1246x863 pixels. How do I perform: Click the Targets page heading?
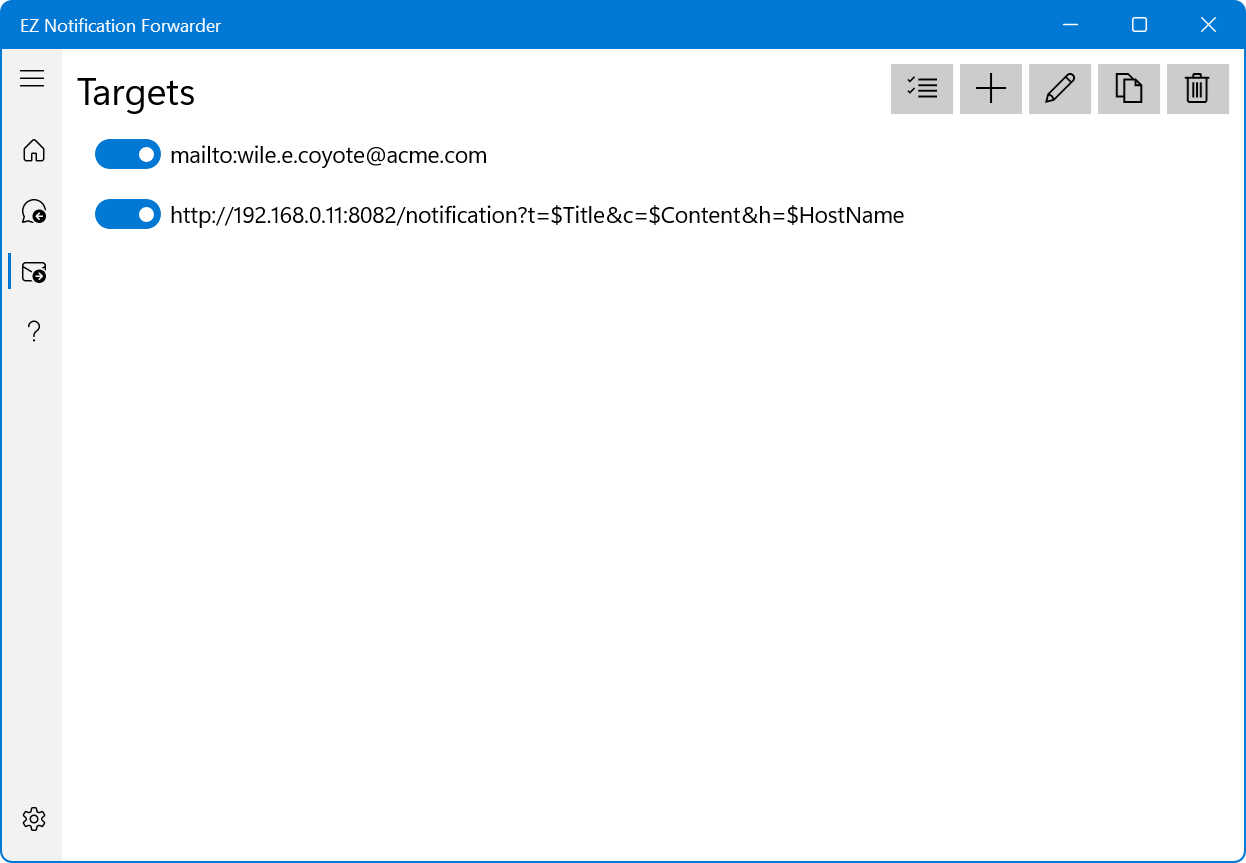click(x=136, y=92)
